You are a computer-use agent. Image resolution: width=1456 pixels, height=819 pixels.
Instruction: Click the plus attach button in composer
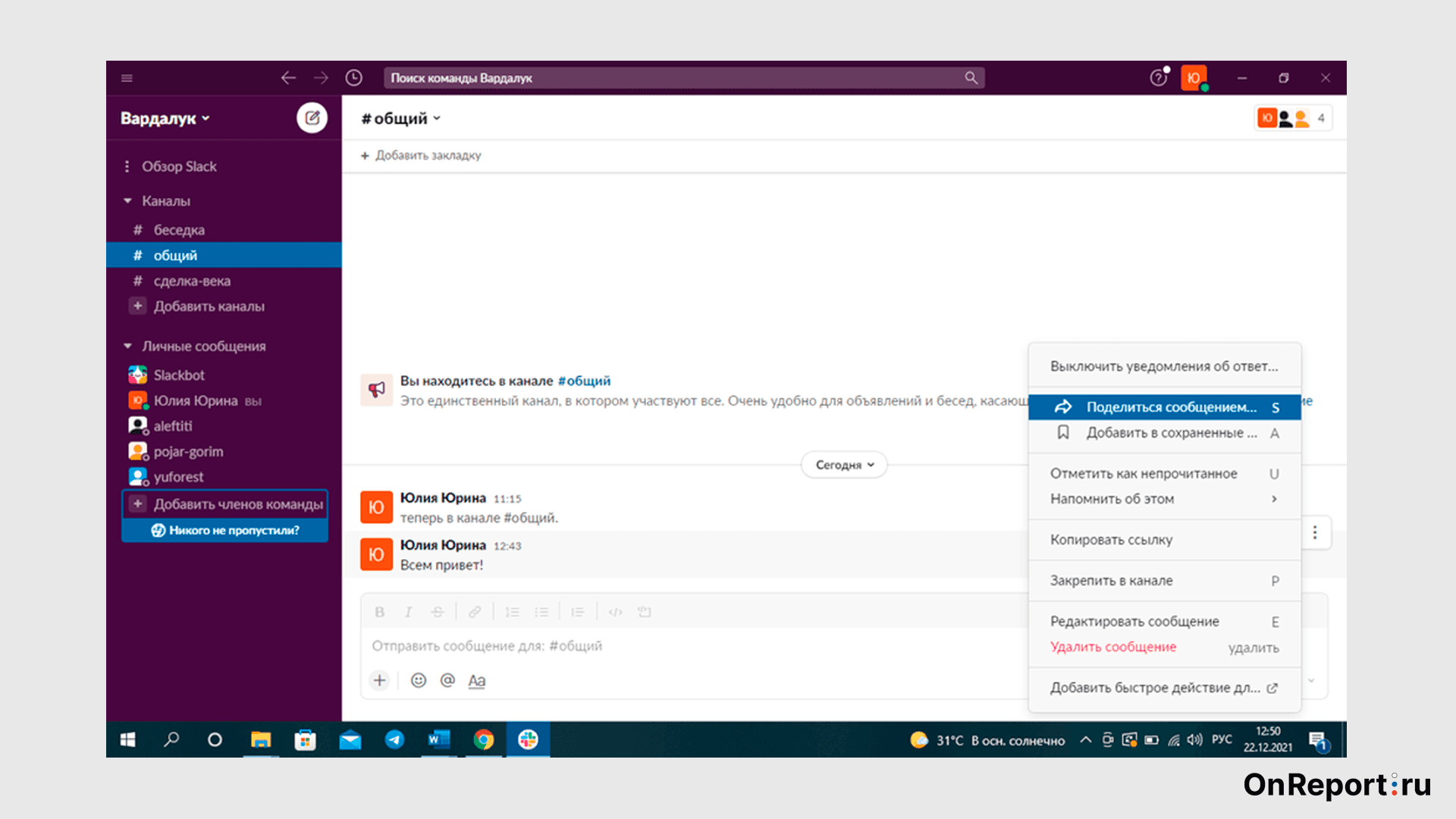(x=380, y=680)
